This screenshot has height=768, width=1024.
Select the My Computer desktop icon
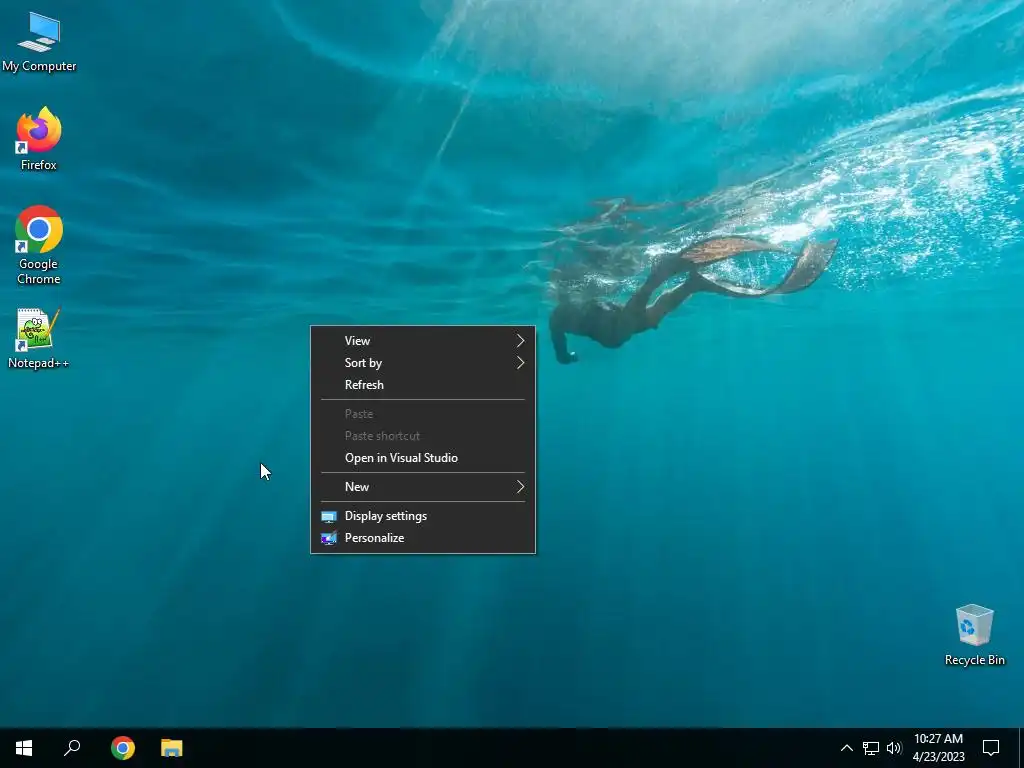(39, 42)
